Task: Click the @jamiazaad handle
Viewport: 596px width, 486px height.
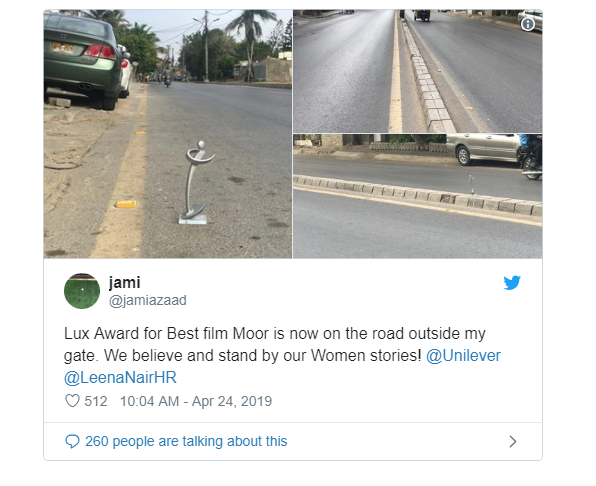Action: (x=147, y=301)
